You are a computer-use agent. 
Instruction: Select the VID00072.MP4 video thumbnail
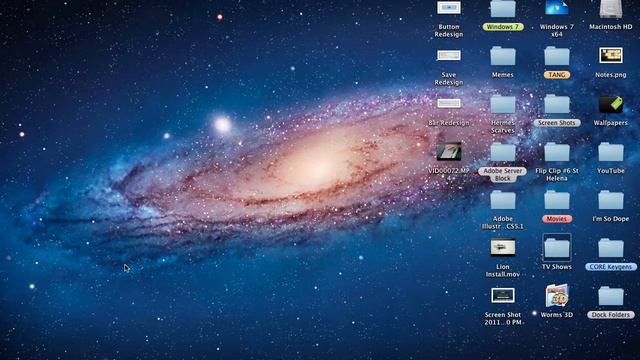coord(449,151)
